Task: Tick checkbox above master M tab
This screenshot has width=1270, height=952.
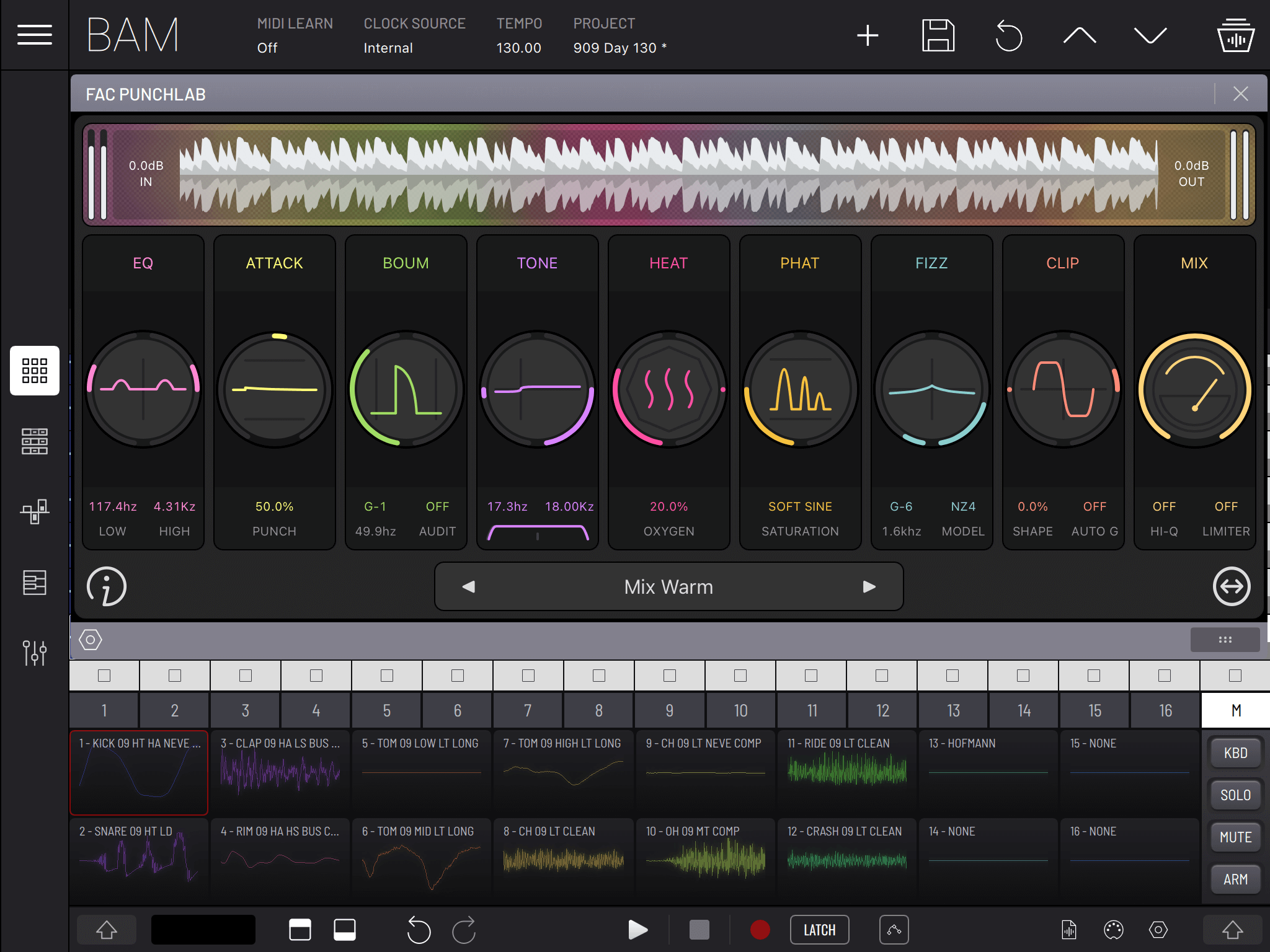Action: [1235, 676]
